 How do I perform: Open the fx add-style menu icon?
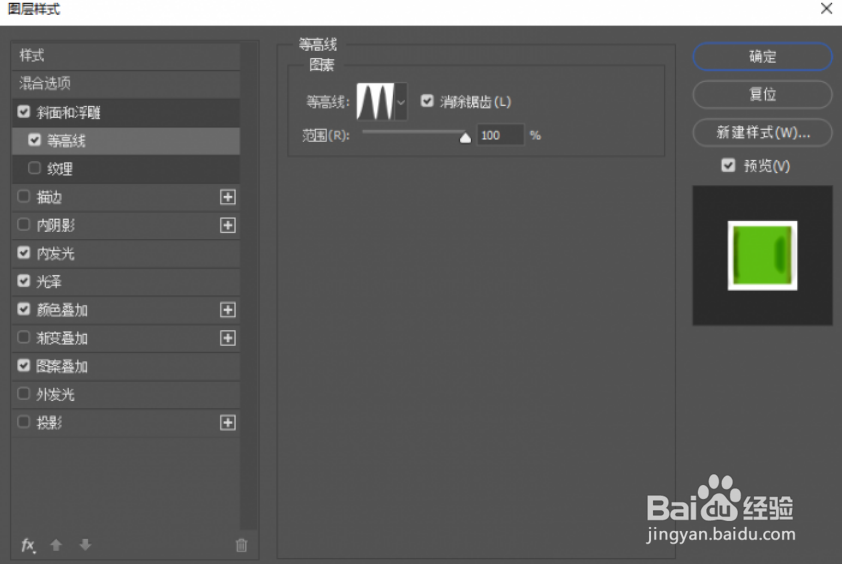[x=28, y=545]
